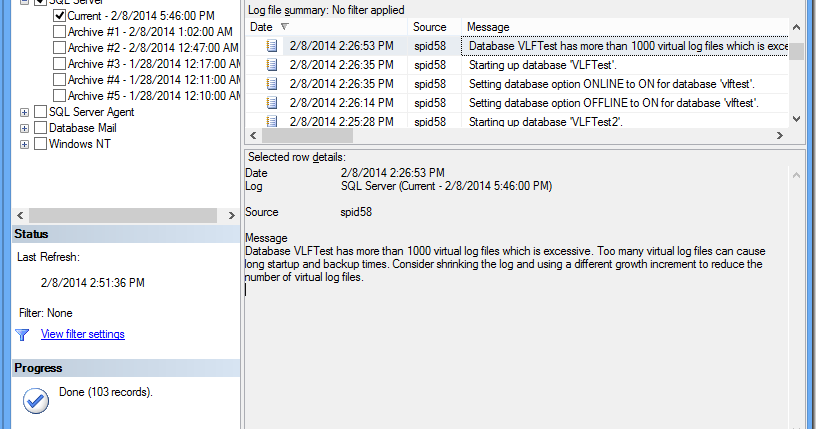Click the log icon for 2:26:14 PM row

coord(271,103)
